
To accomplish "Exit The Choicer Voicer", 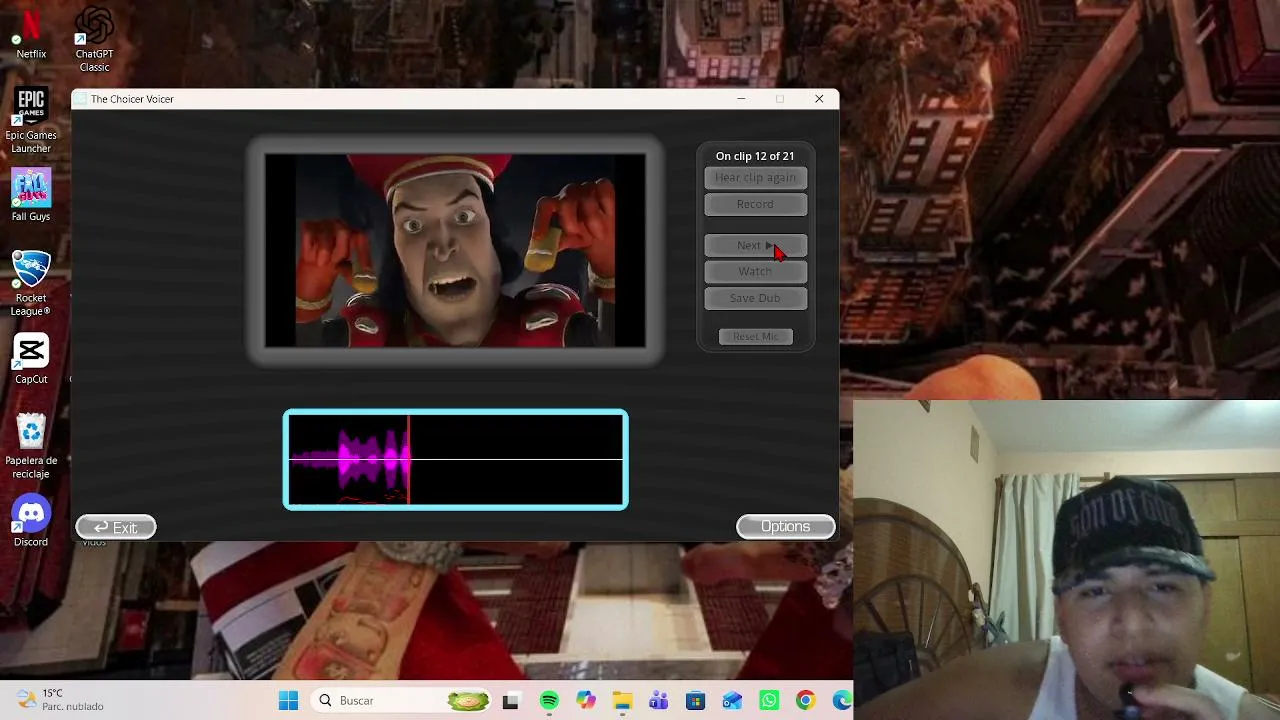I will pyautogui.click(x=116, y=527).
